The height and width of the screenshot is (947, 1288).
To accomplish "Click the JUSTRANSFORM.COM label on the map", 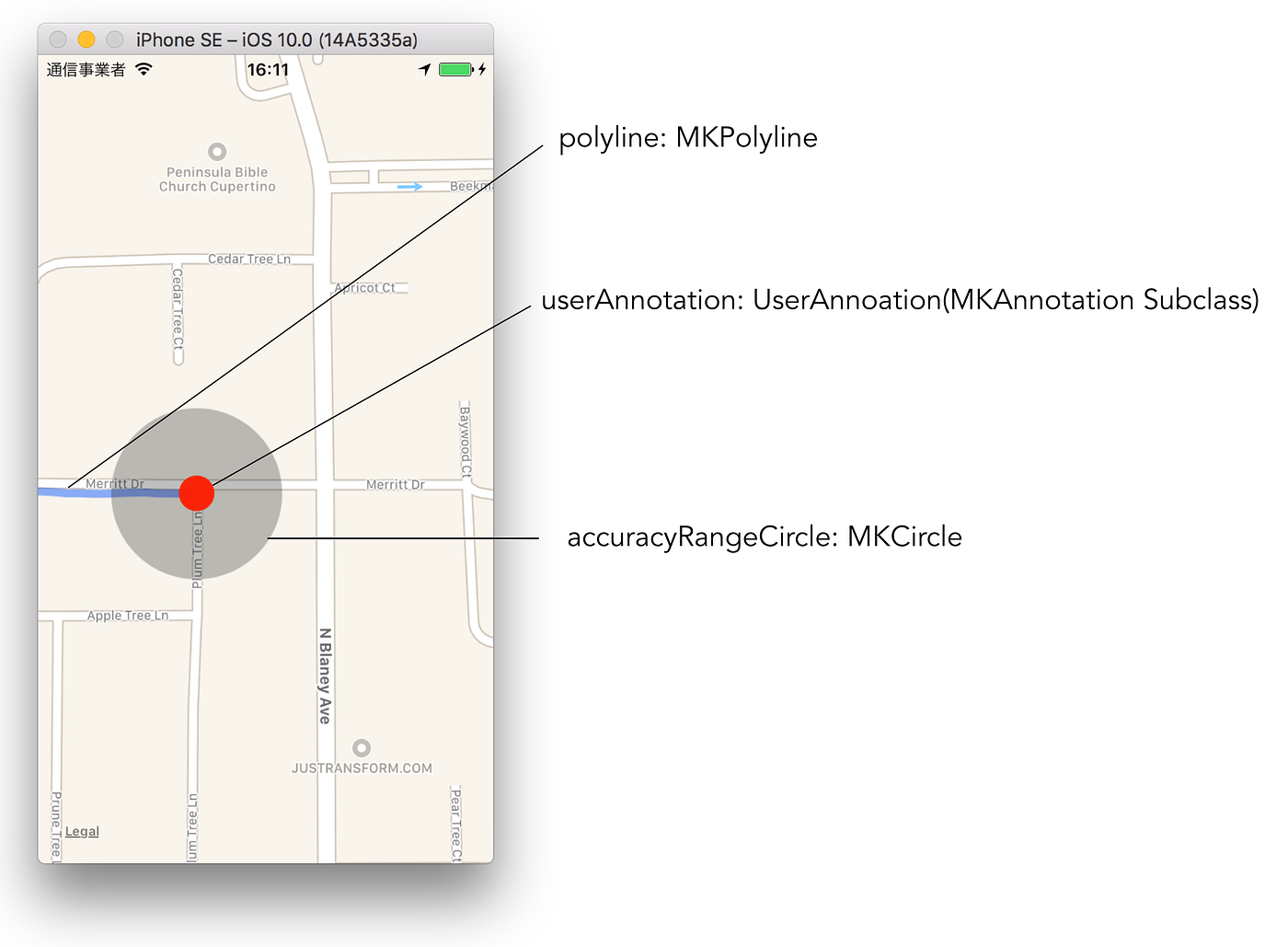I will pos(361,767).
